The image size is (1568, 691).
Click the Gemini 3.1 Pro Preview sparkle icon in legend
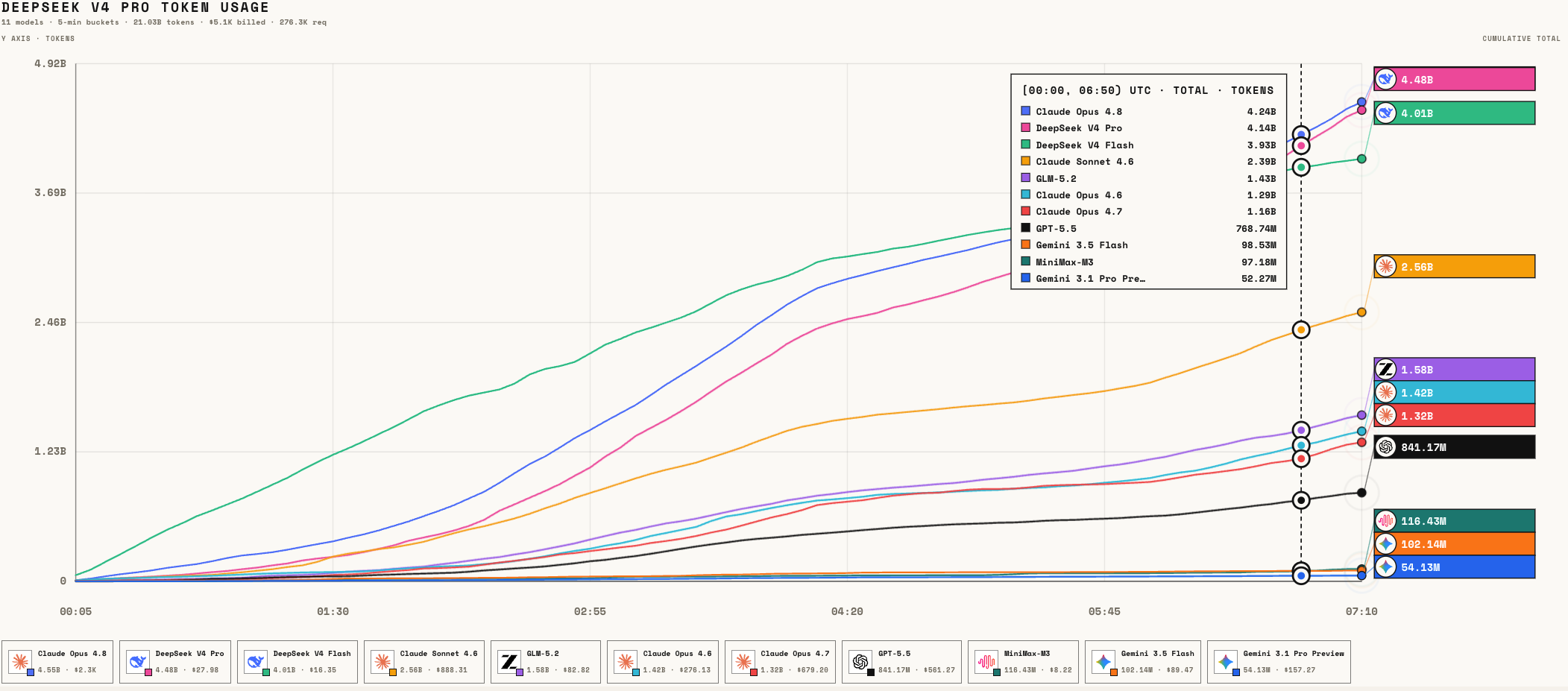(x=1226, y=661)
